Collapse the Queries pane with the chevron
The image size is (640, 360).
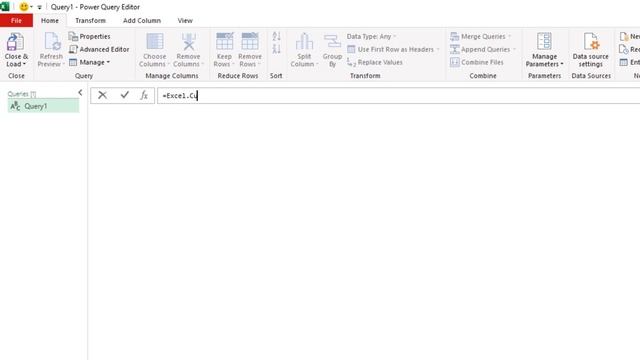80,93
